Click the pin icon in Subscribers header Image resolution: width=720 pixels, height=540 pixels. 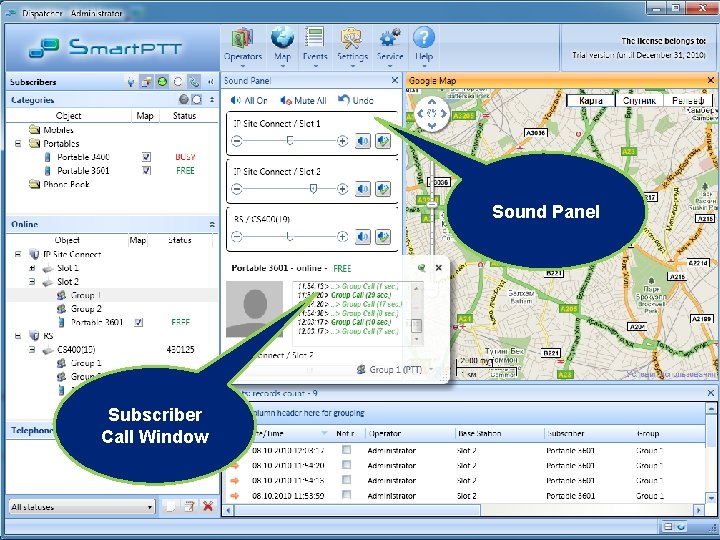coord(131,82)
